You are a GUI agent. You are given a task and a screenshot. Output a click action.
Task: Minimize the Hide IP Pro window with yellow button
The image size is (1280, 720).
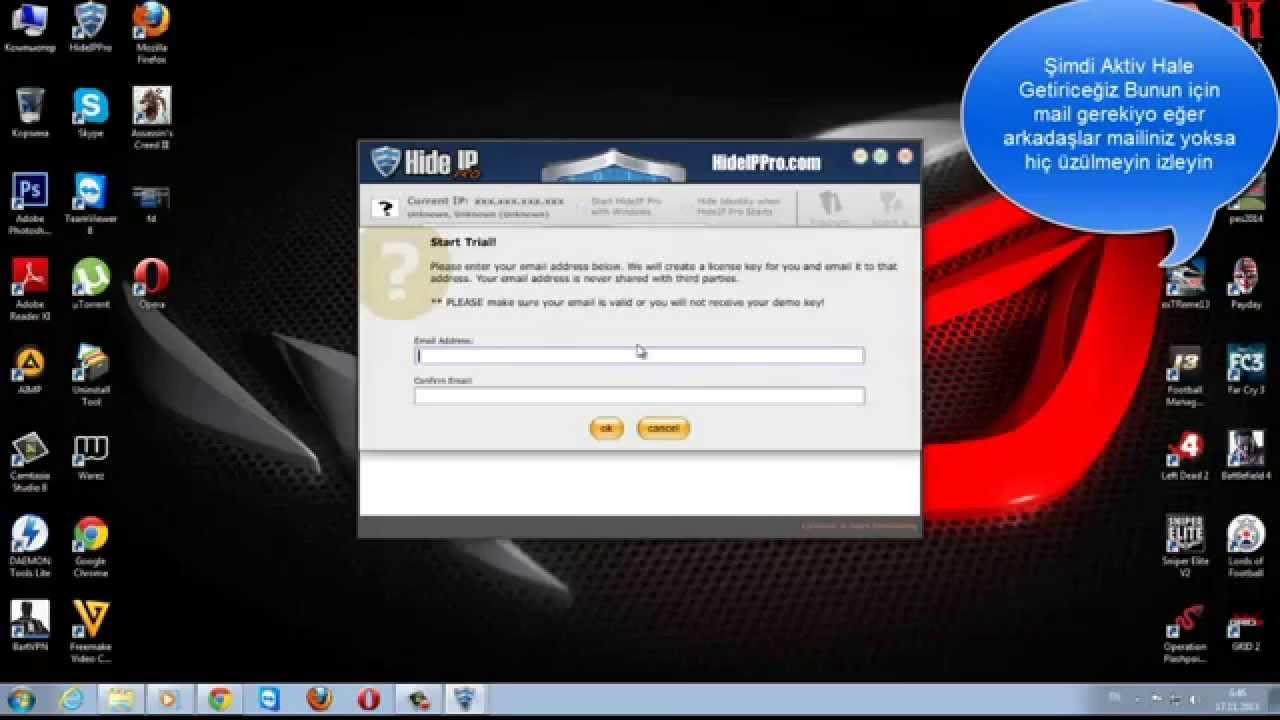[859, 156]
